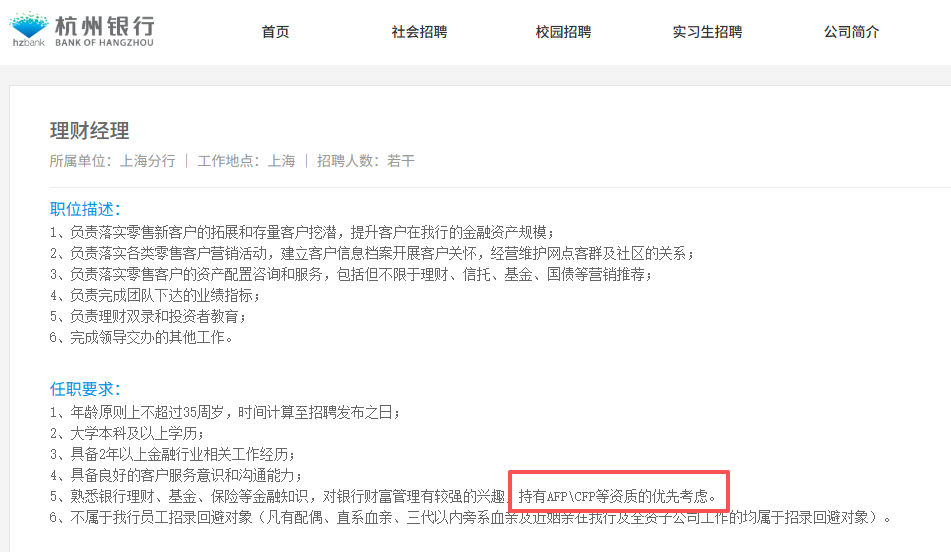Click the 理财经理 job title heading

coord(89,130)
